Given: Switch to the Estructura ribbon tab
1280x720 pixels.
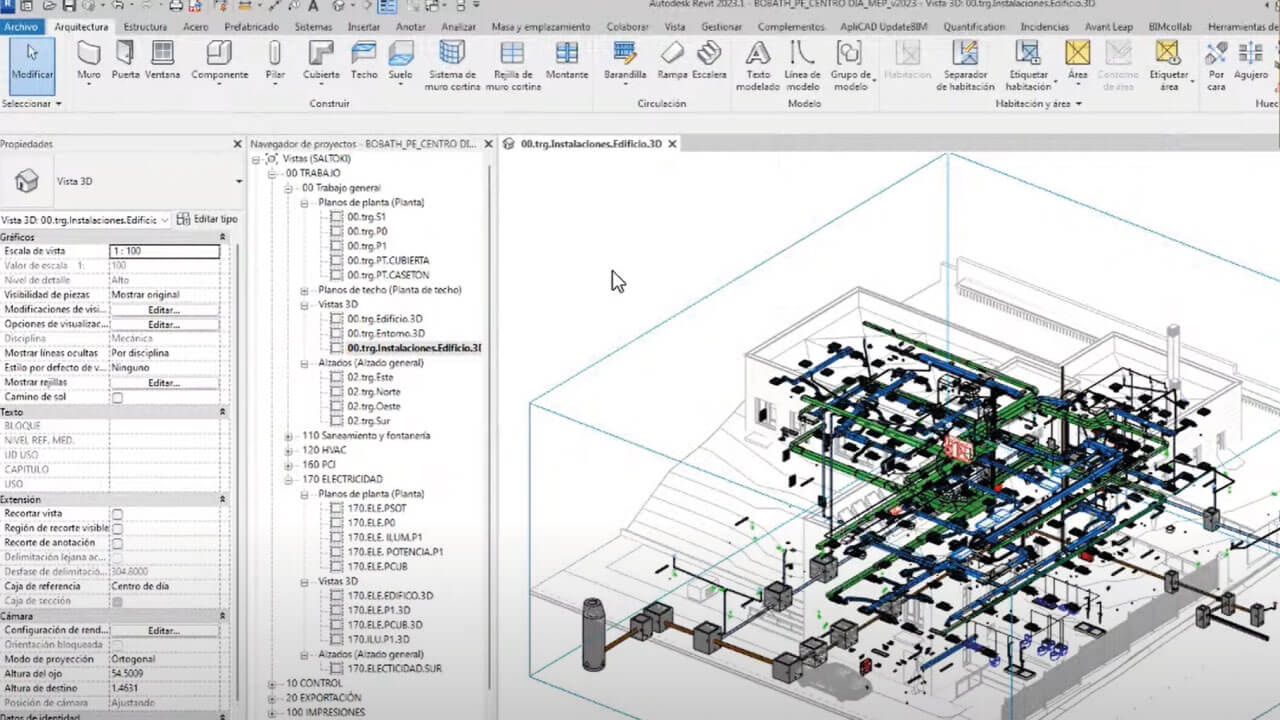Looking at the screenshot, I should coord(145,27).
